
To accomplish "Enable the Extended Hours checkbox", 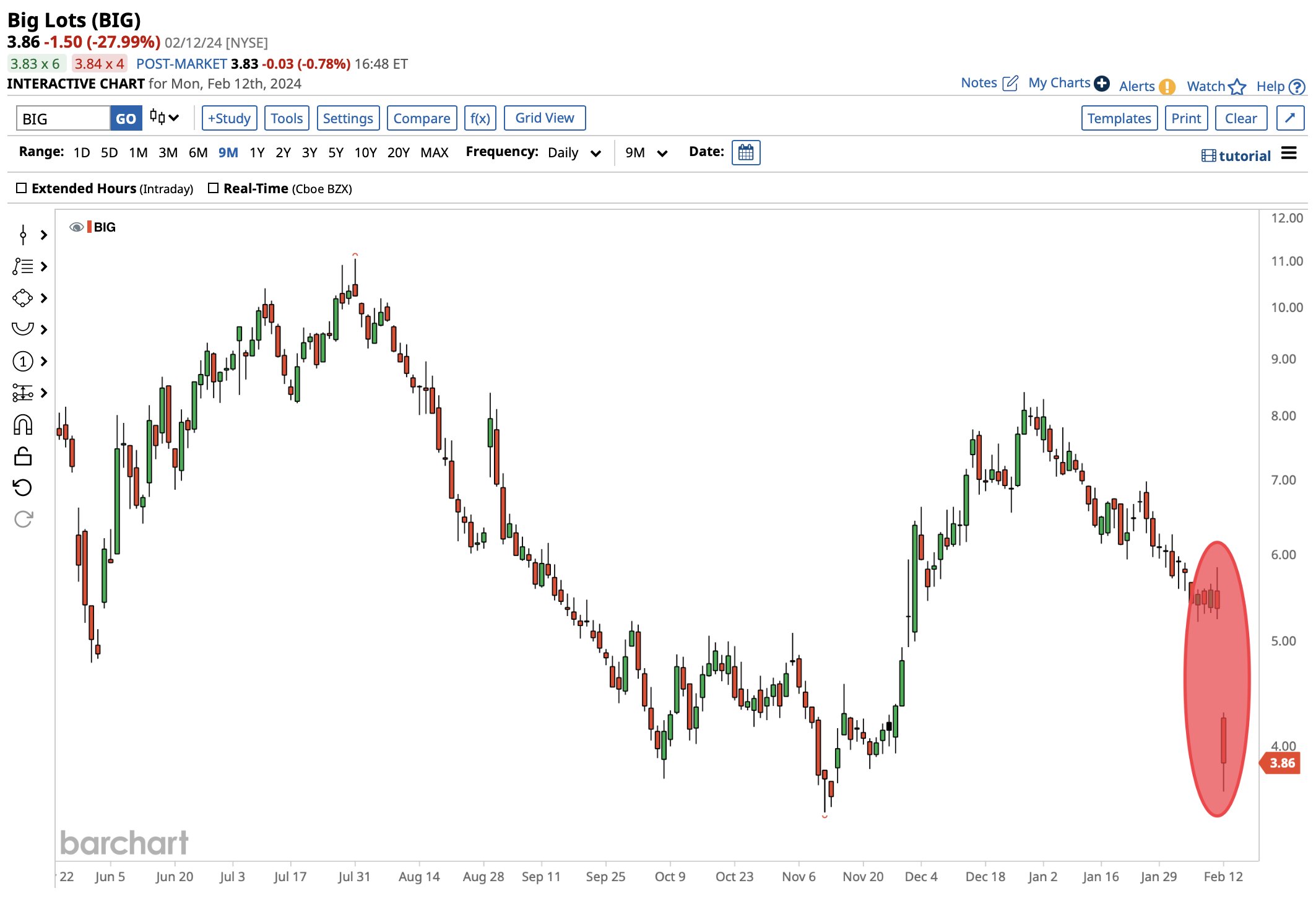I will (x=21, y=188).
